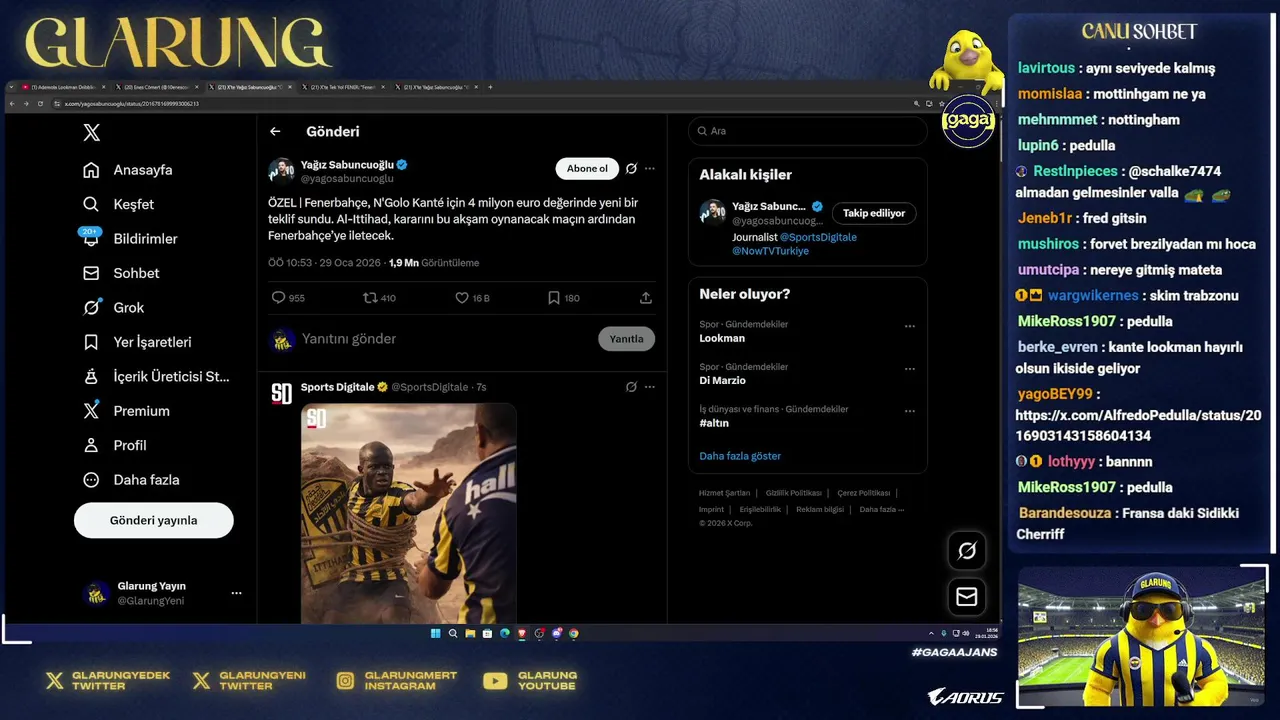Go to Anasayfa in sidebar
The width and height of the screenshot is (1280, 720).
[128, 170]
